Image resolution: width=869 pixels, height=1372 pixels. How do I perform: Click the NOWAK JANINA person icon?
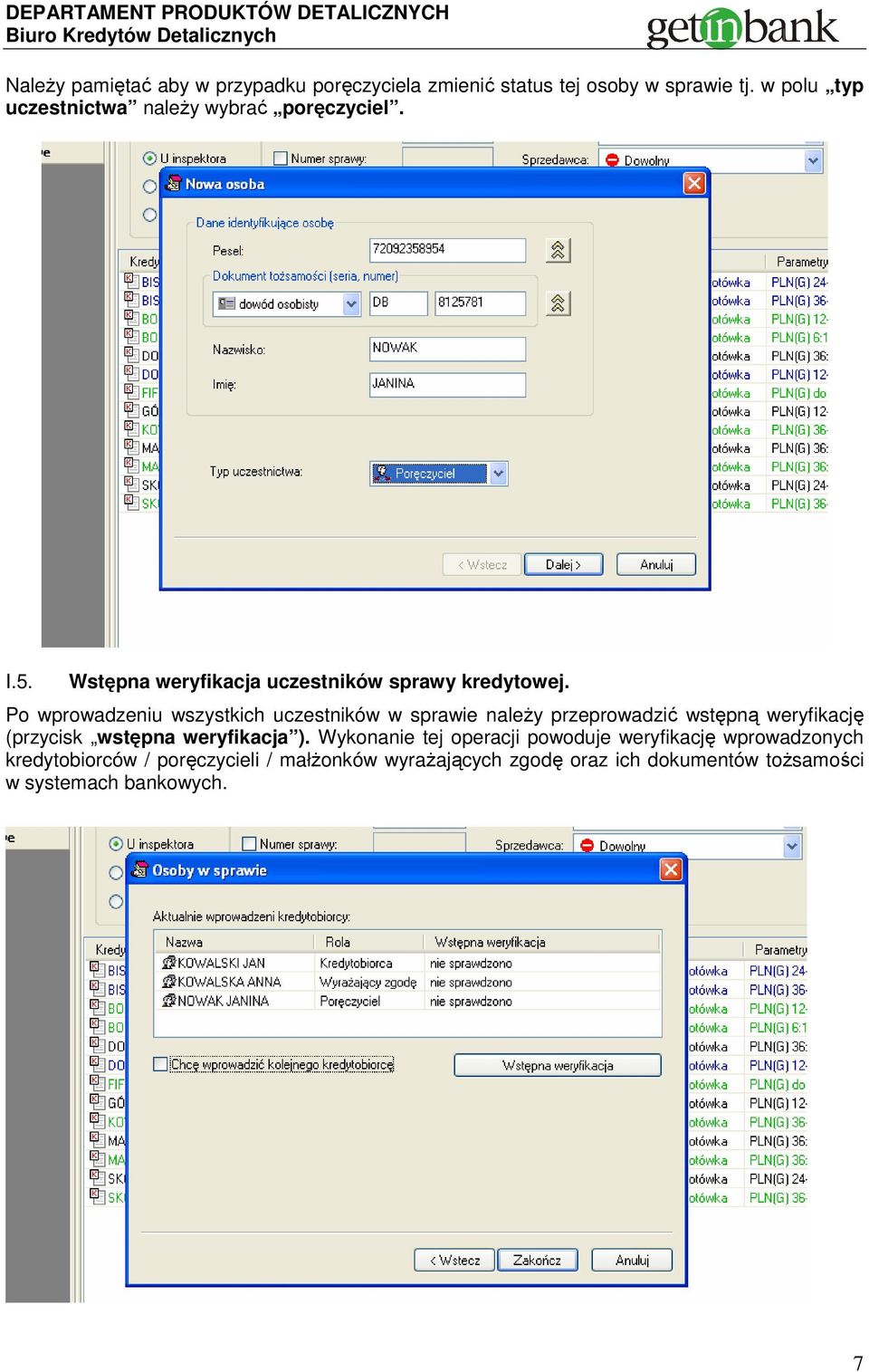pos(168,1001)
